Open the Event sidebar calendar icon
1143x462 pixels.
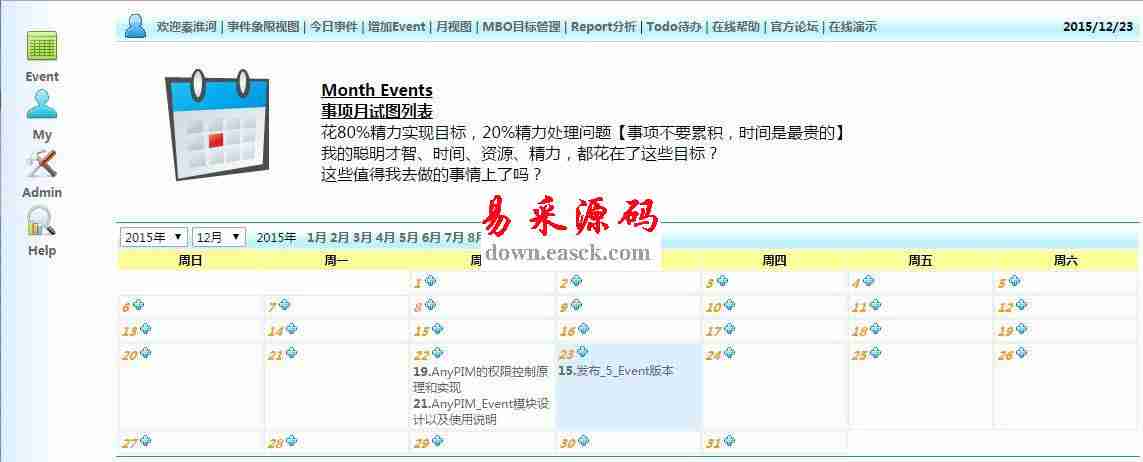[42, 46]
